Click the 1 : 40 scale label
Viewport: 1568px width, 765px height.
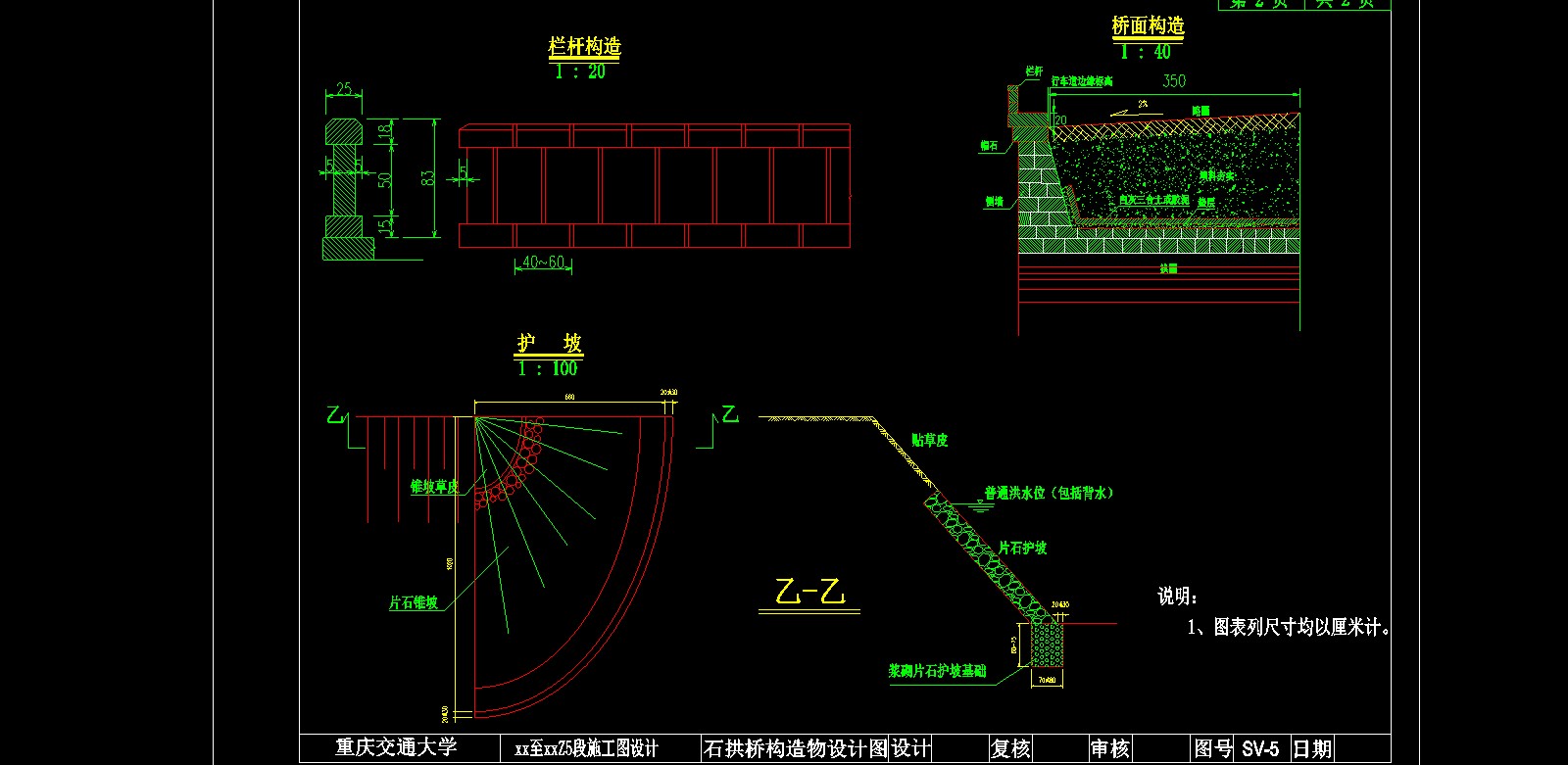1146,52
